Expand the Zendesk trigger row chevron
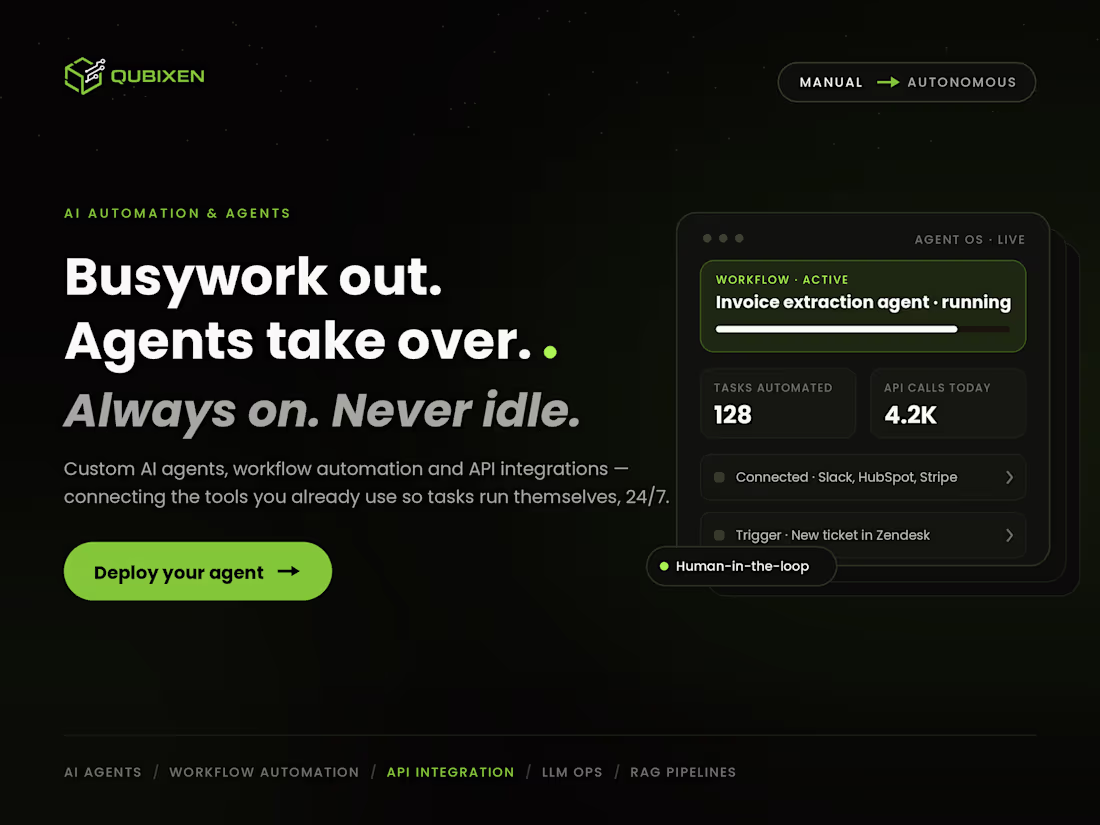 coord(1010,535)
